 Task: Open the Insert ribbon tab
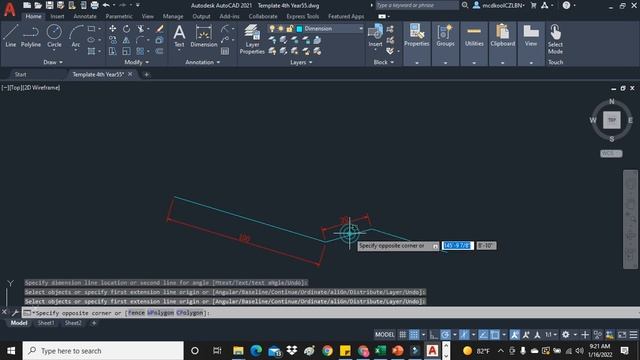click(57, 16)
